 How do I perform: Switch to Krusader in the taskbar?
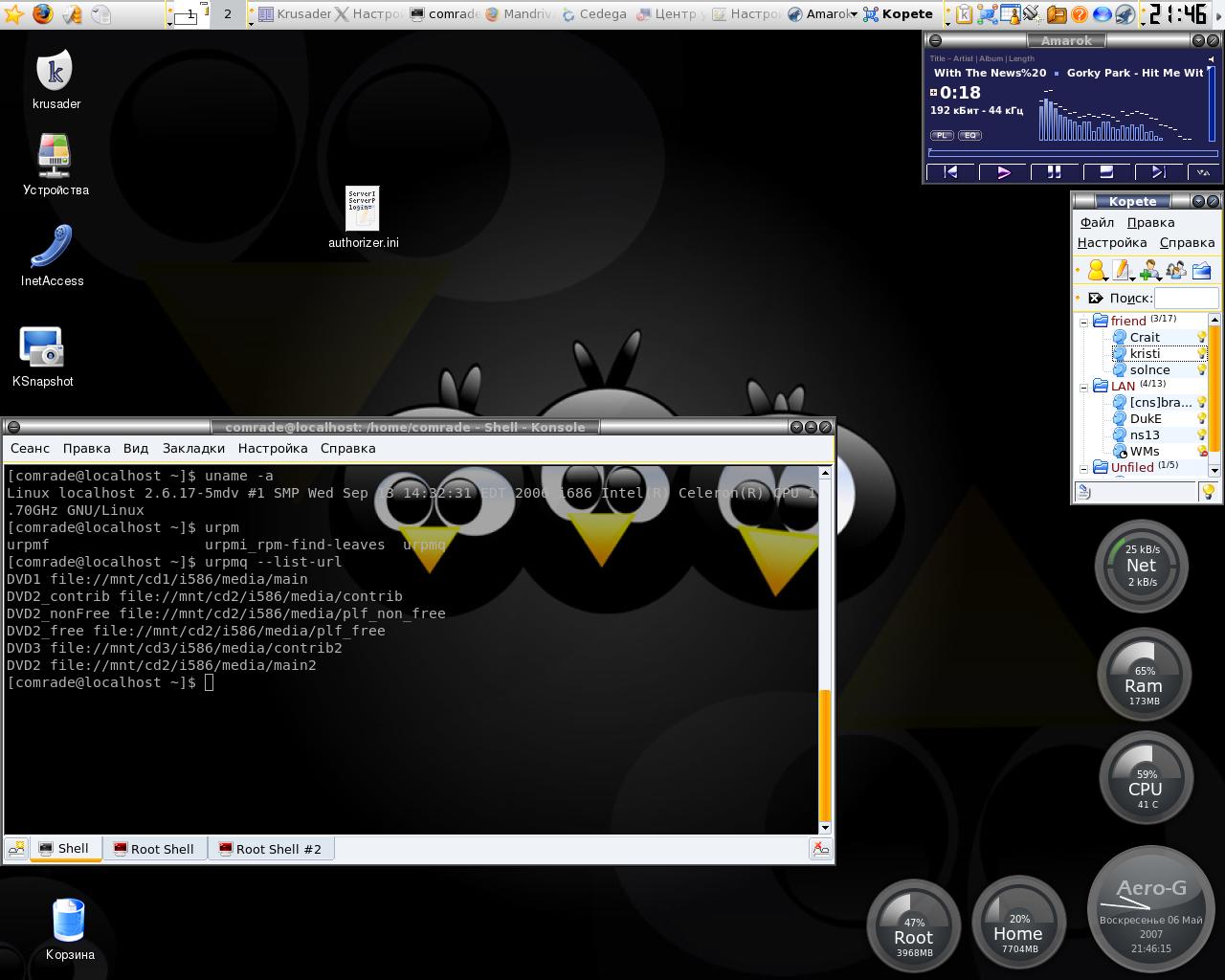click(295, 14)
